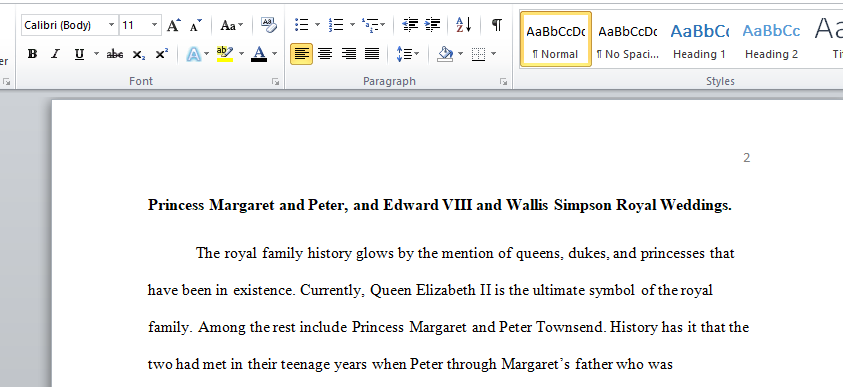Click the bold document title heading
Viewport: 843px width, 387px height.
coord(440,205)
